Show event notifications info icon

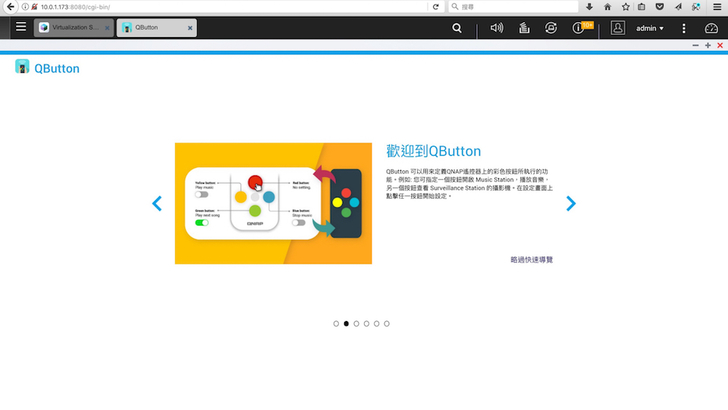coord(578,28)
